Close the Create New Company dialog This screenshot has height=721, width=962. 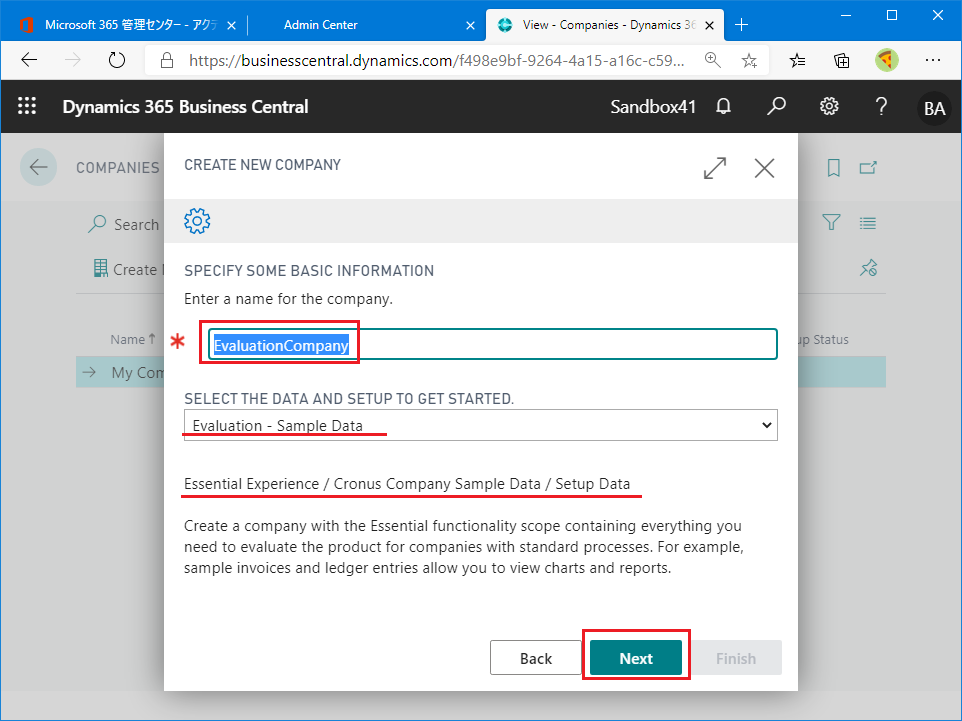[x=764, y=168]
